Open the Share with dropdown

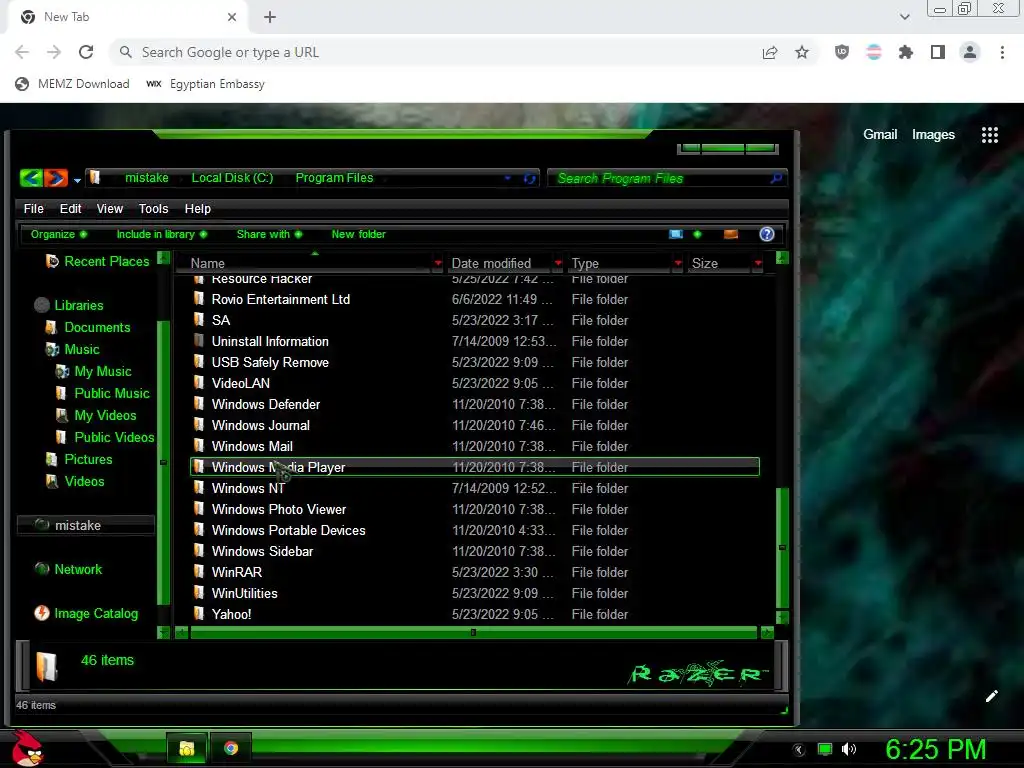269,234
